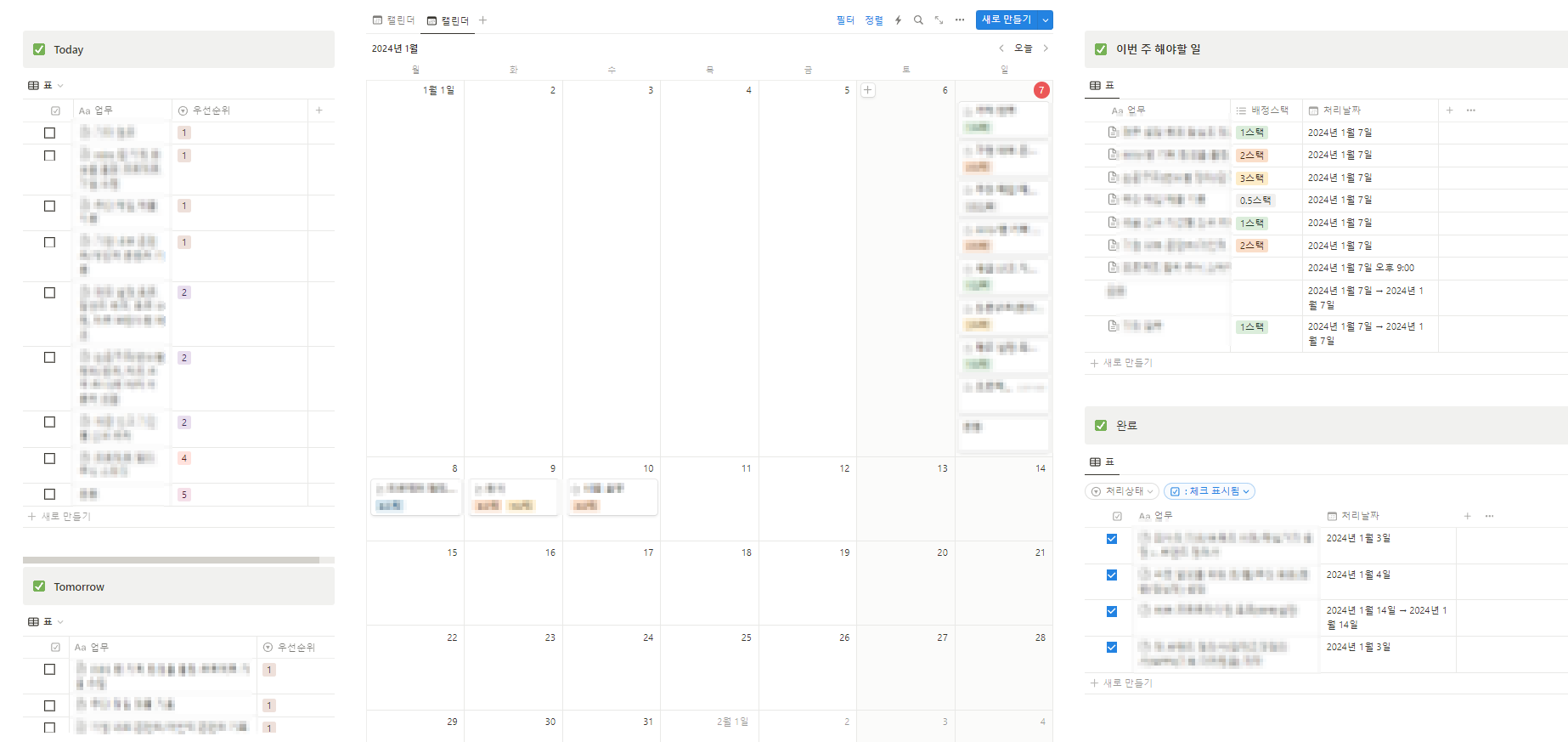
Task: Open calendar as full page with arrows icon
Action: pos(939,20)
